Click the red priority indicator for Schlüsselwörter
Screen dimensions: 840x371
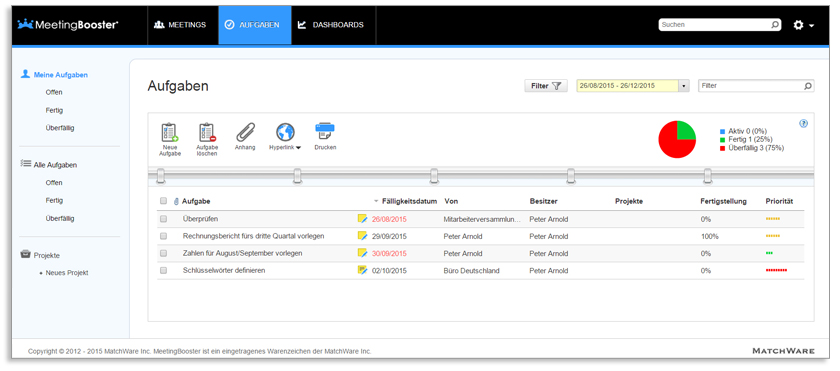(x=776, y=270)
